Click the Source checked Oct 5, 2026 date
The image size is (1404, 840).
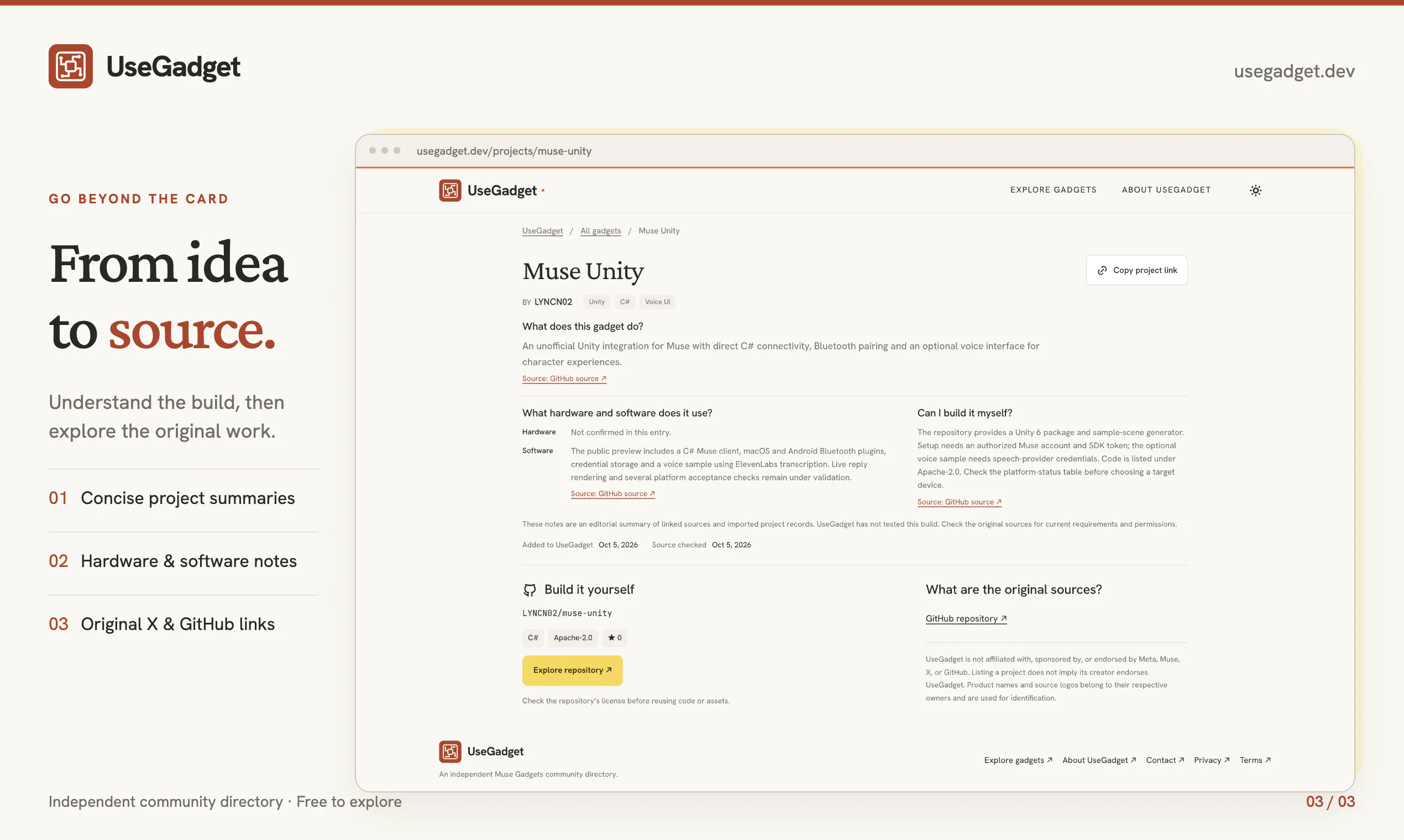701,544
